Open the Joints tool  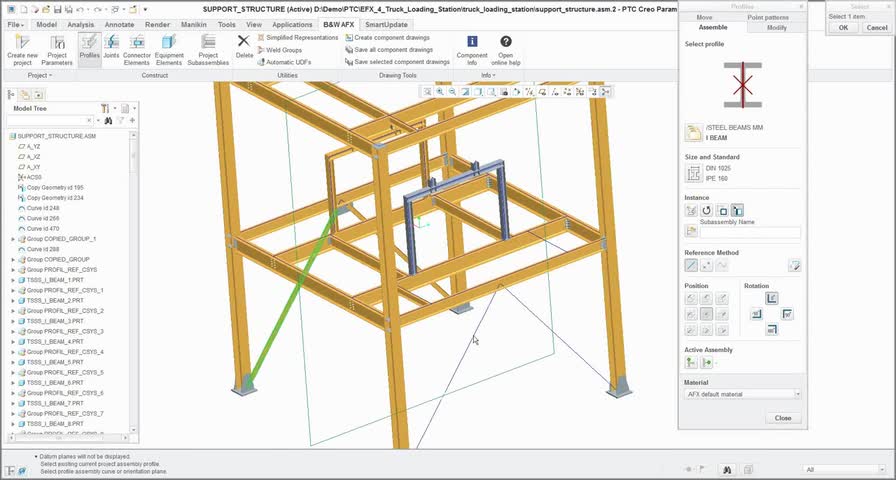pyautogui.click(x=111, y=49)
